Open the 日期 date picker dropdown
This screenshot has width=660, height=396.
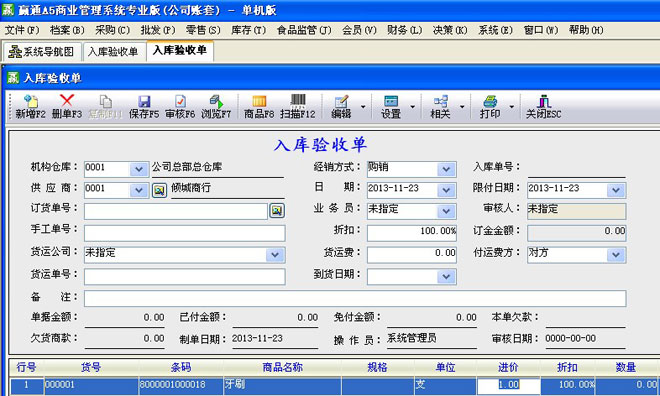tap(446, 190)
